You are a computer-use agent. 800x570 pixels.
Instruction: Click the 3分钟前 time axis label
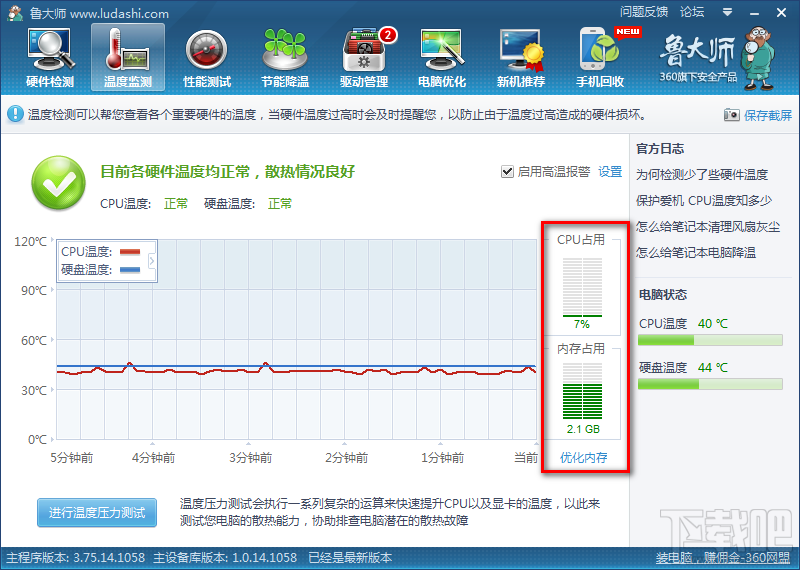click(250, 458)
